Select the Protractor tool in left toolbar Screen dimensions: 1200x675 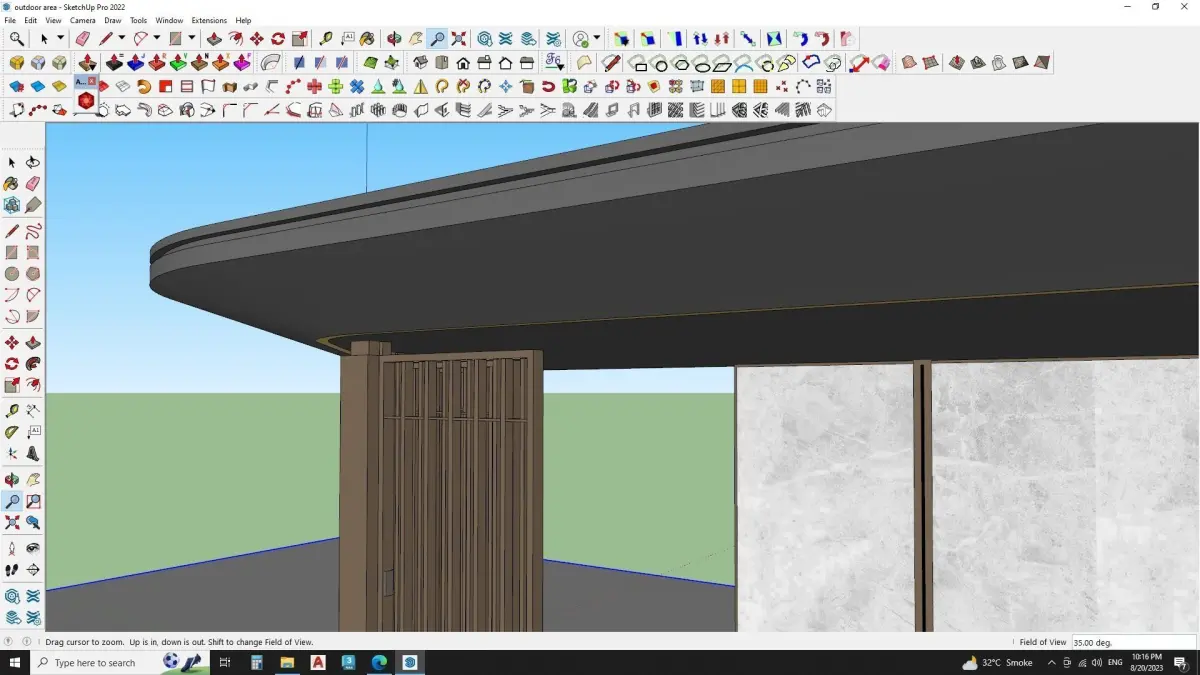tap(12, 432)
